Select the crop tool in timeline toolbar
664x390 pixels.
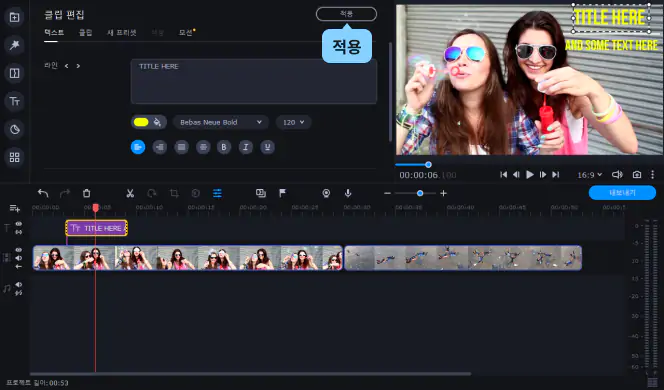174,193
